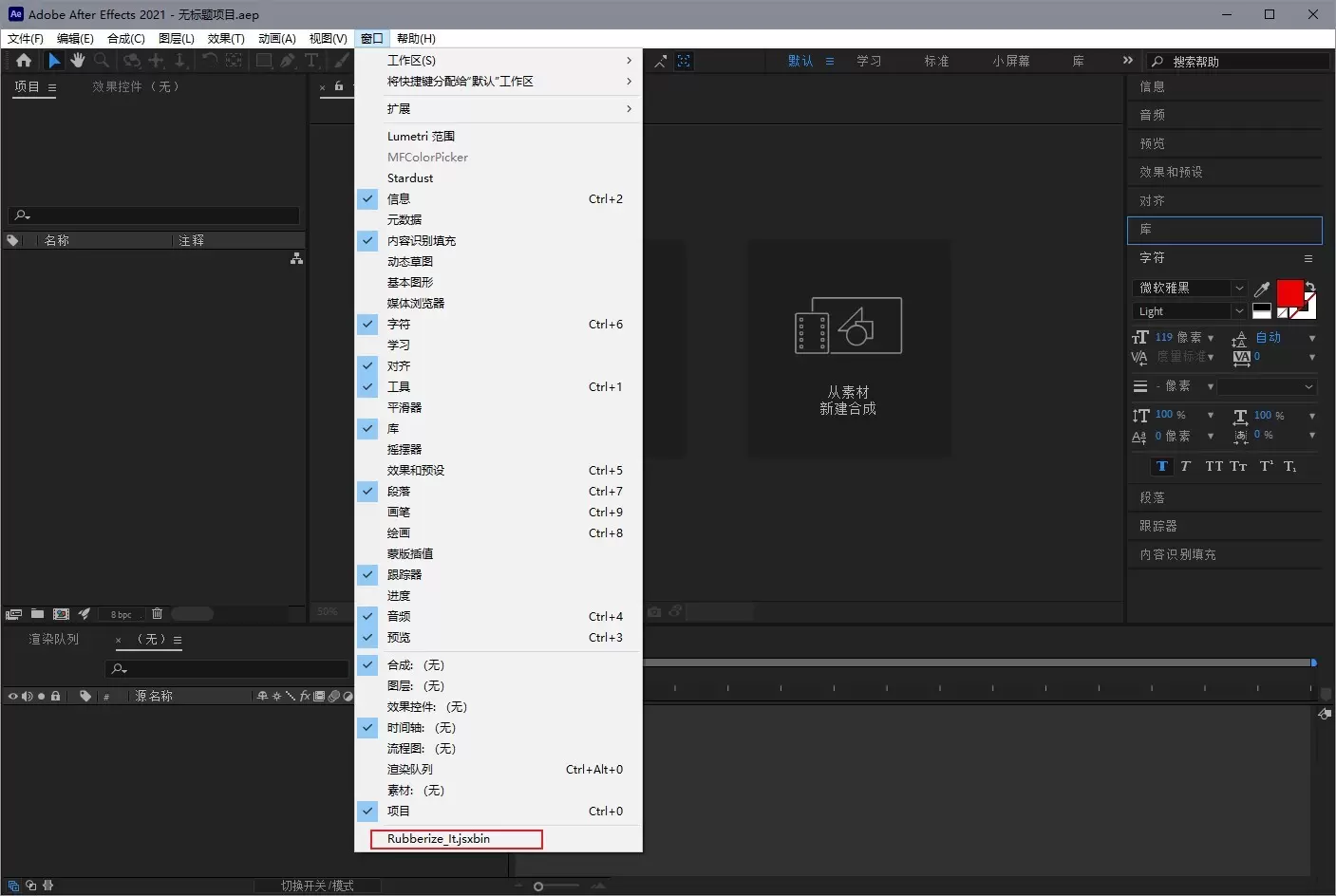
Task: Click the label tag column header in the timeline
Action: 85,696
